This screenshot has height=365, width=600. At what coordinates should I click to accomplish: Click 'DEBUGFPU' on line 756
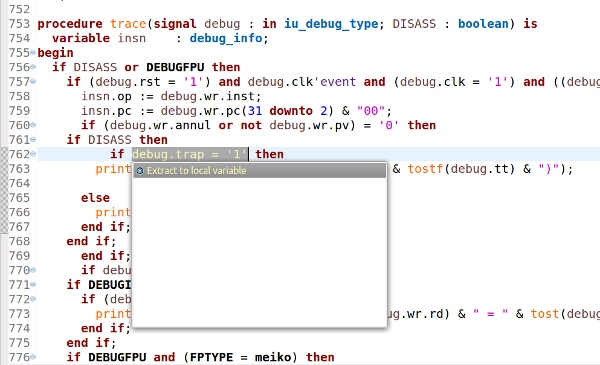[175, 67]
